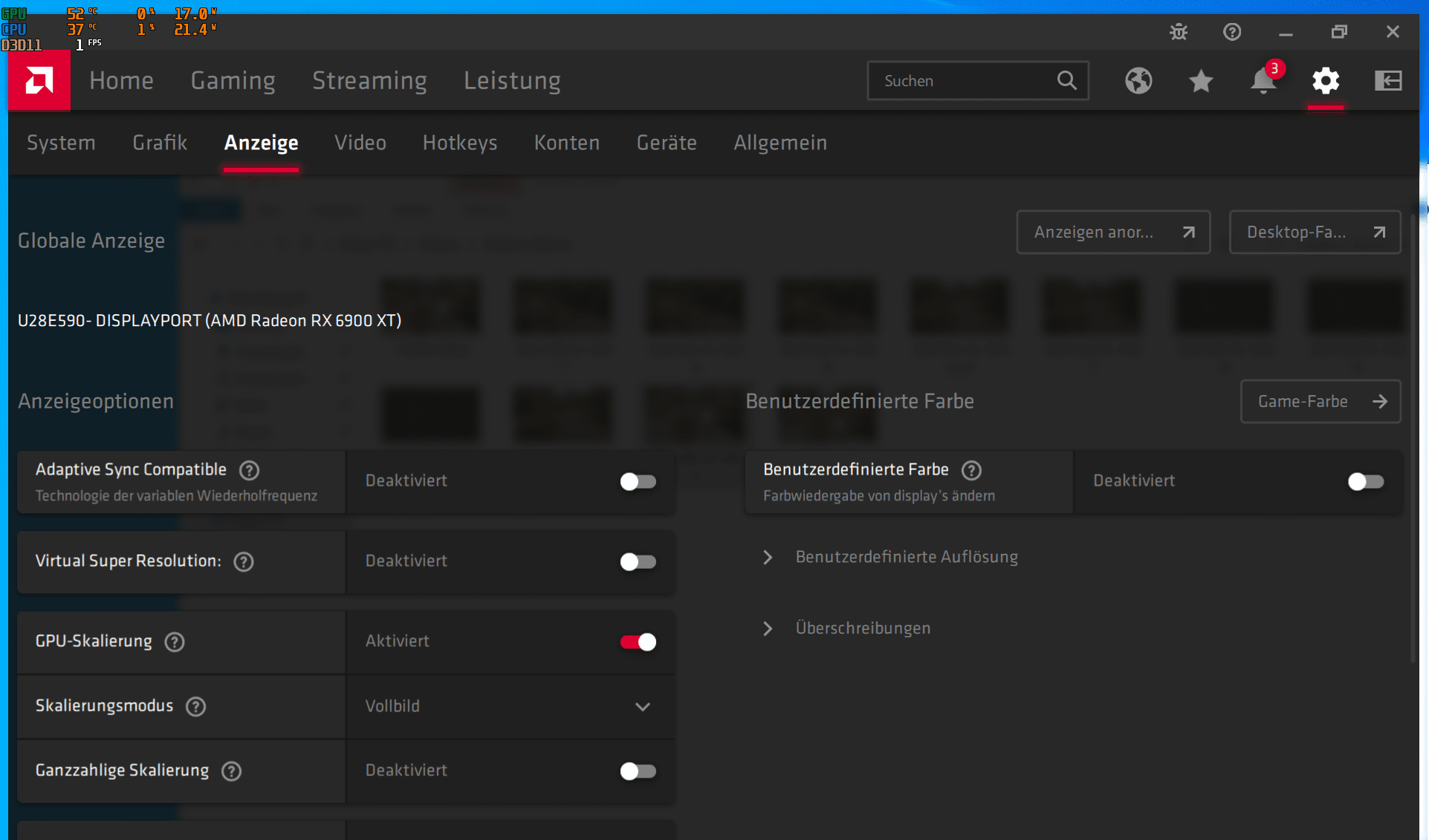Screen dimensions: 1429x840
Task: Enable Virtual Super Resolution switch
Action: click(638, 561)
